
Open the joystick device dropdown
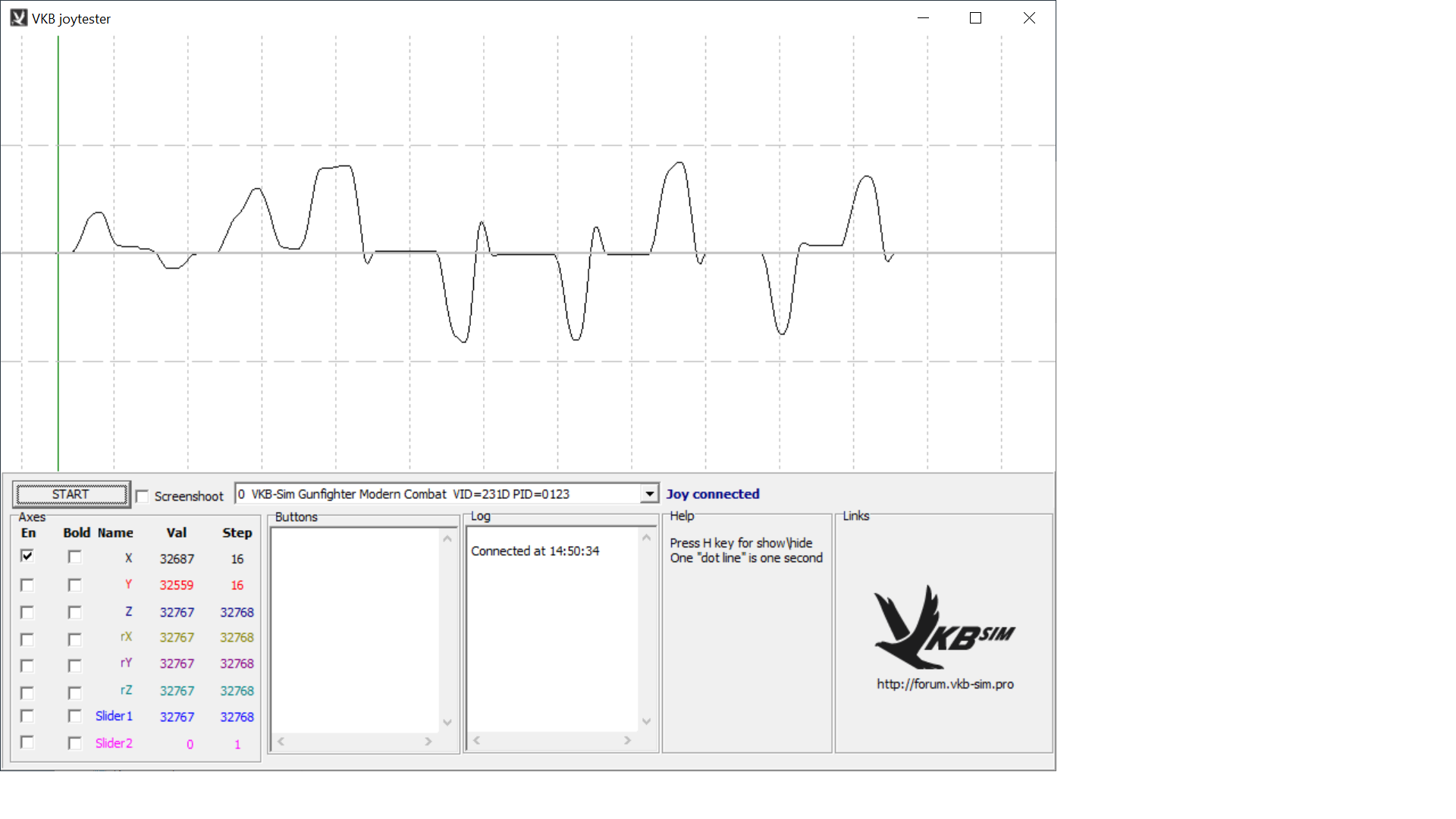[x=649, y=494]
